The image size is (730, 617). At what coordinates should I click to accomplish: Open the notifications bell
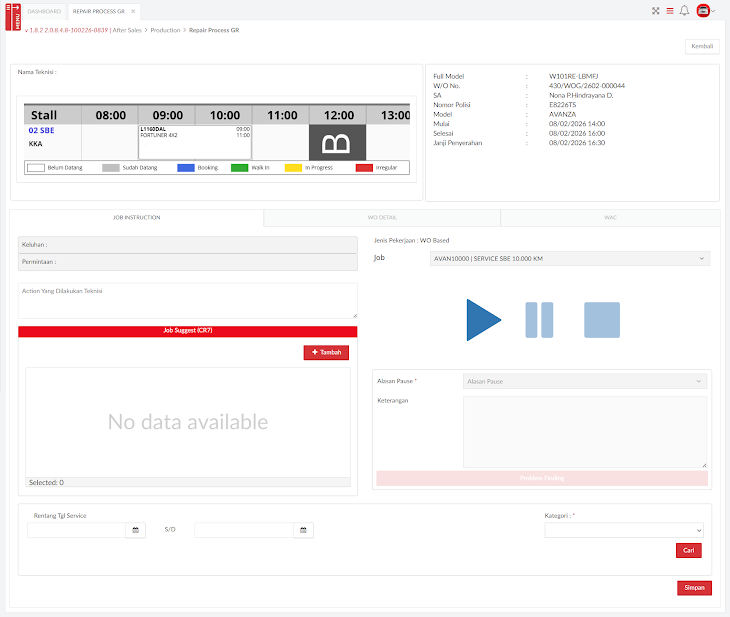pos(684,11)
